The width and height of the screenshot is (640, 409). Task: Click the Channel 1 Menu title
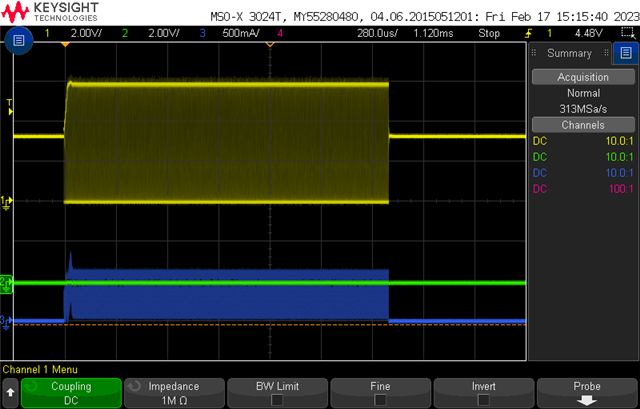pos(40,369)
